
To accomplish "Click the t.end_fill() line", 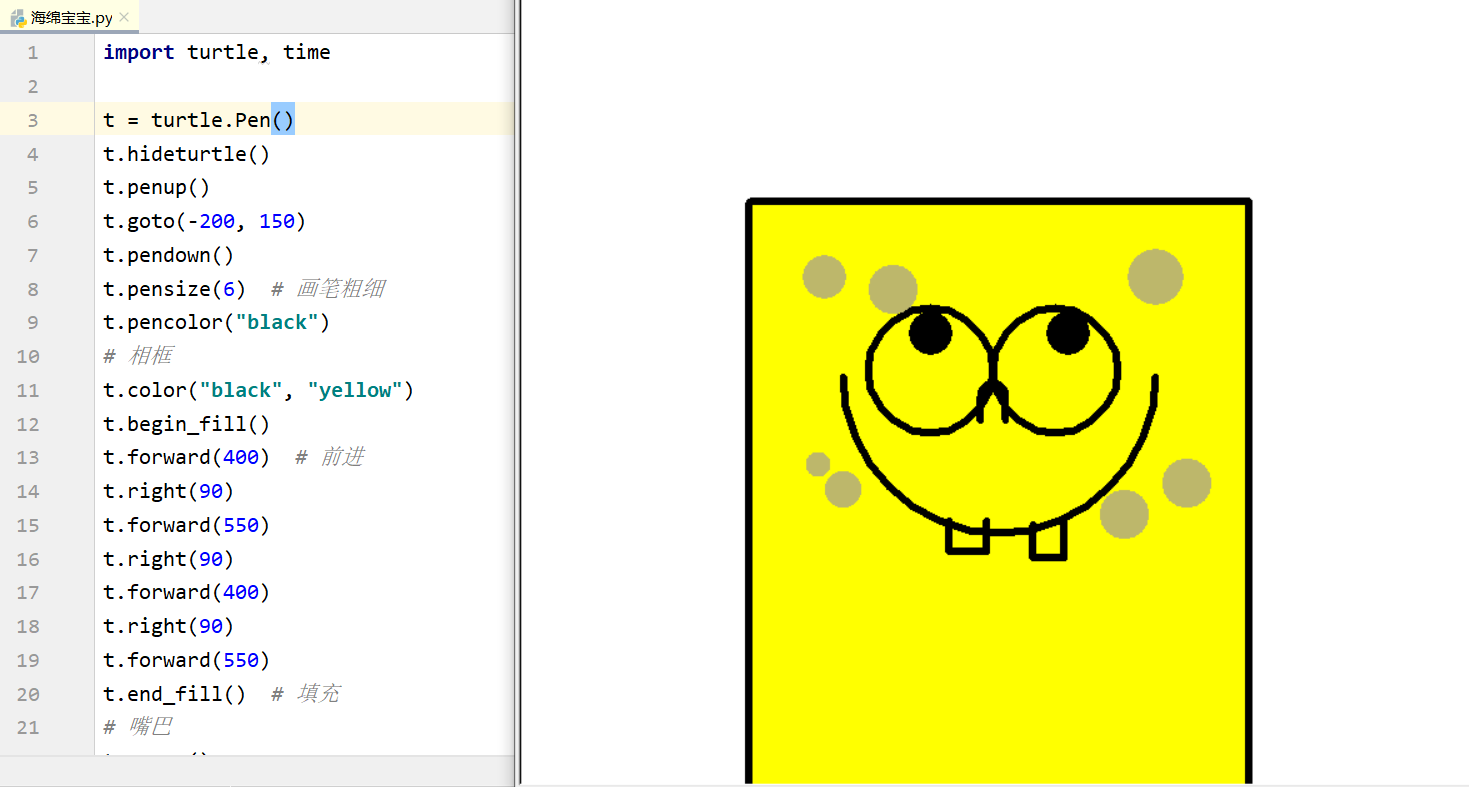I will tap(174, 694).
